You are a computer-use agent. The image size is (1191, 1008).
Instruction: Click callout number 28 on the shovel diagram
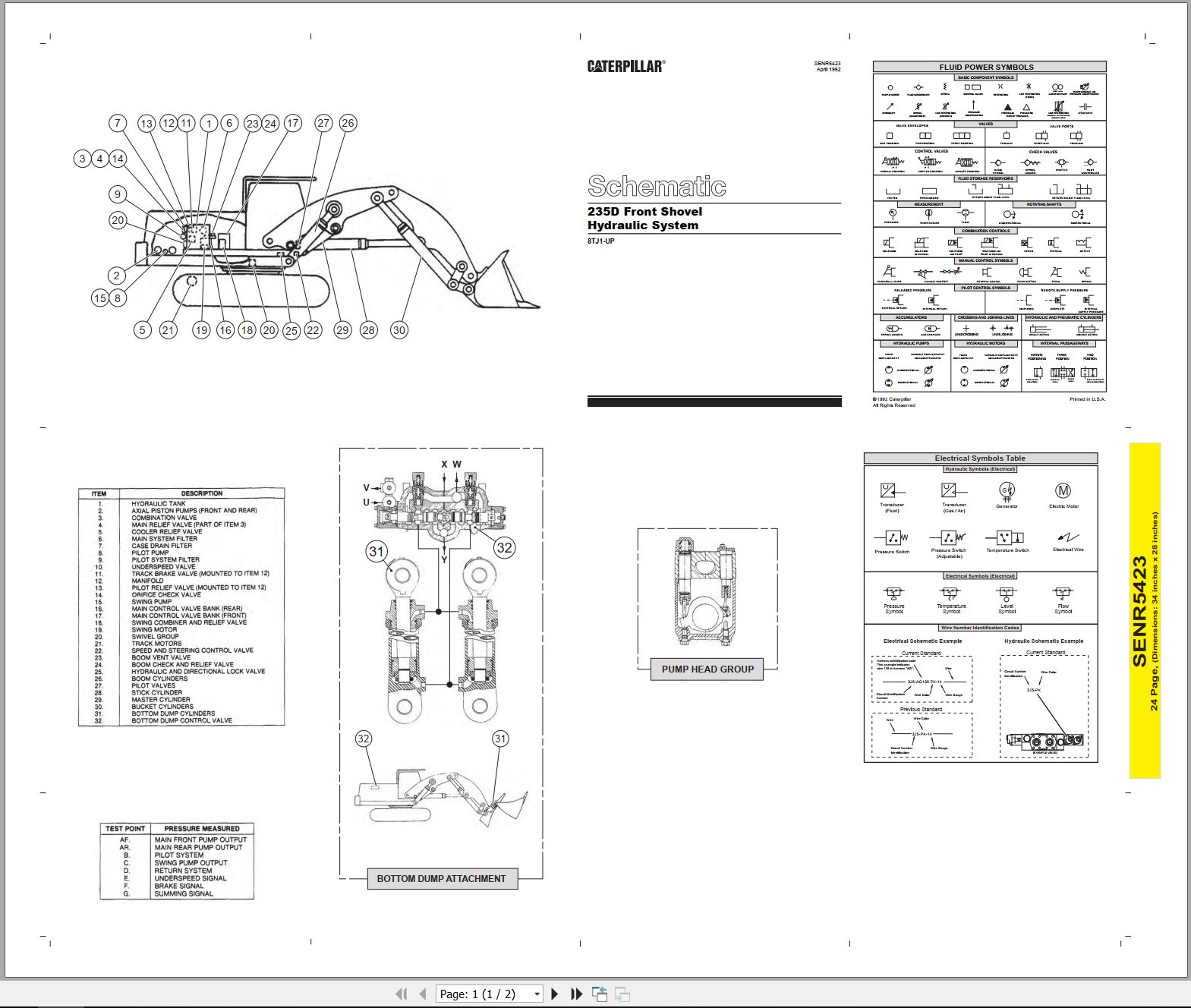[369, 329]
